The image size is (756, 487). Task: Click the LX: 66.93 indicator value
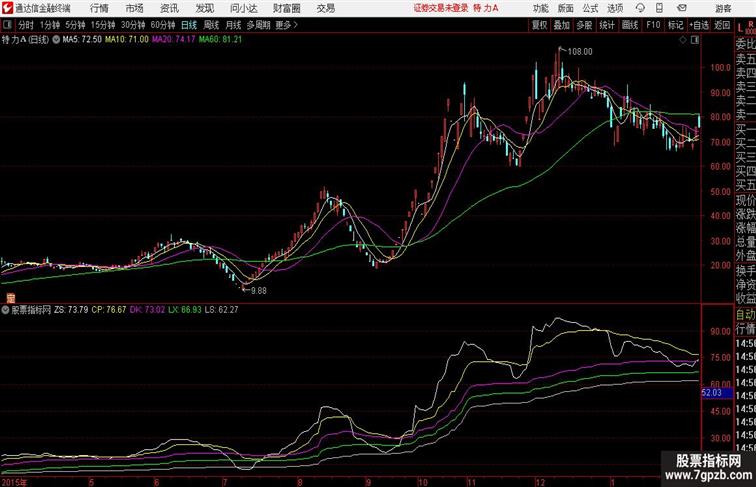tap(185, 310)
